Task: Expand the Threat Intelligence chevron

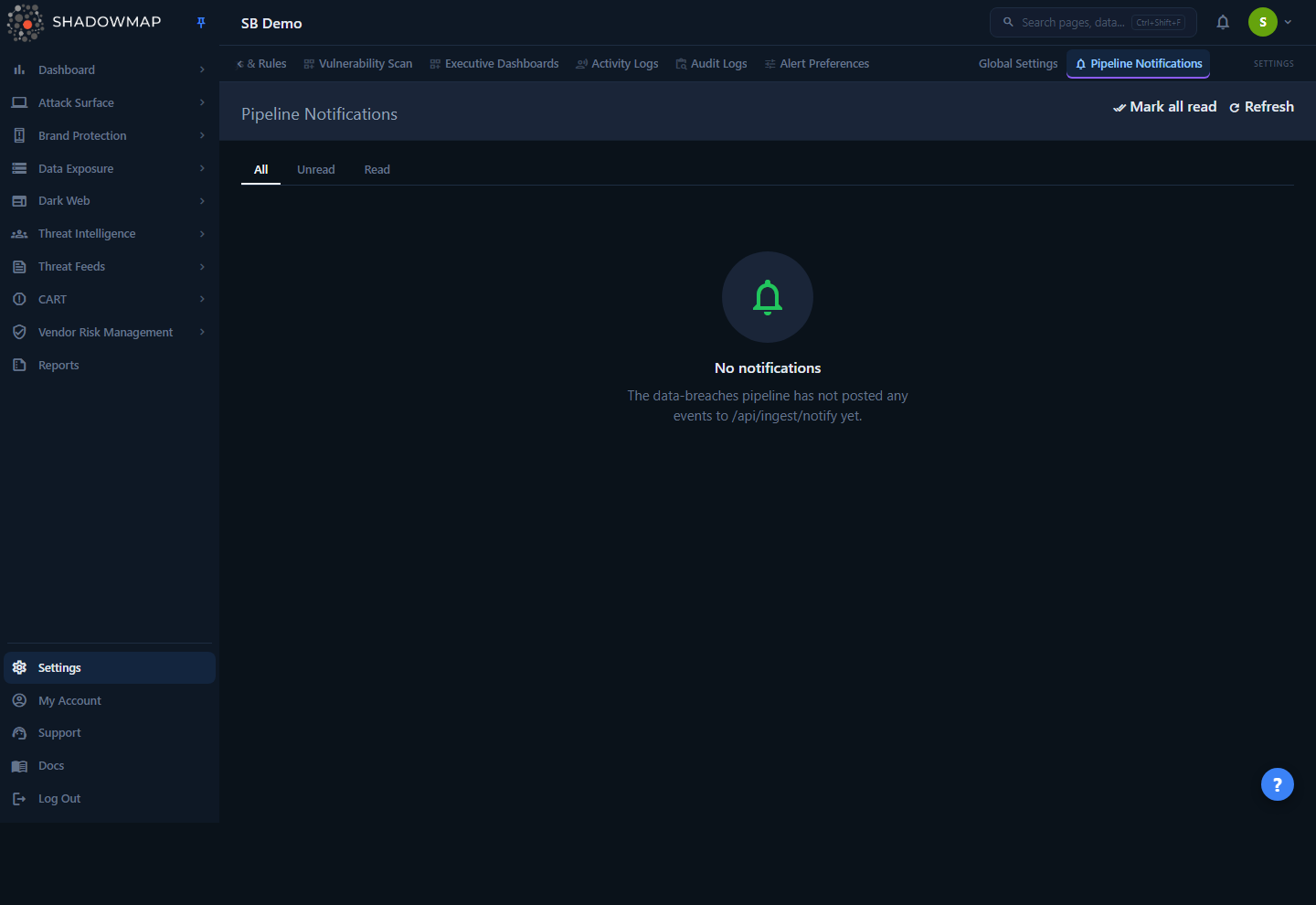Action: (x=202, y=234)
